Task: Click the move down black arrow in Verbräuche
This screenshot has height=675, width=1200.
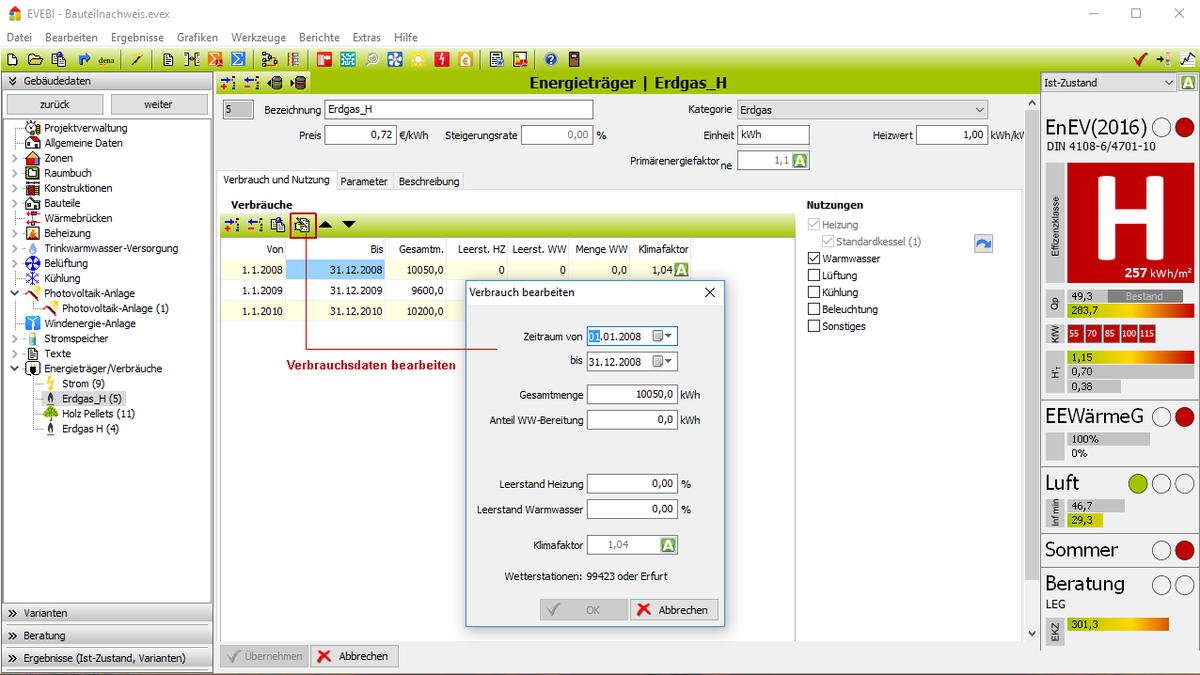Action: coord(348,225)
